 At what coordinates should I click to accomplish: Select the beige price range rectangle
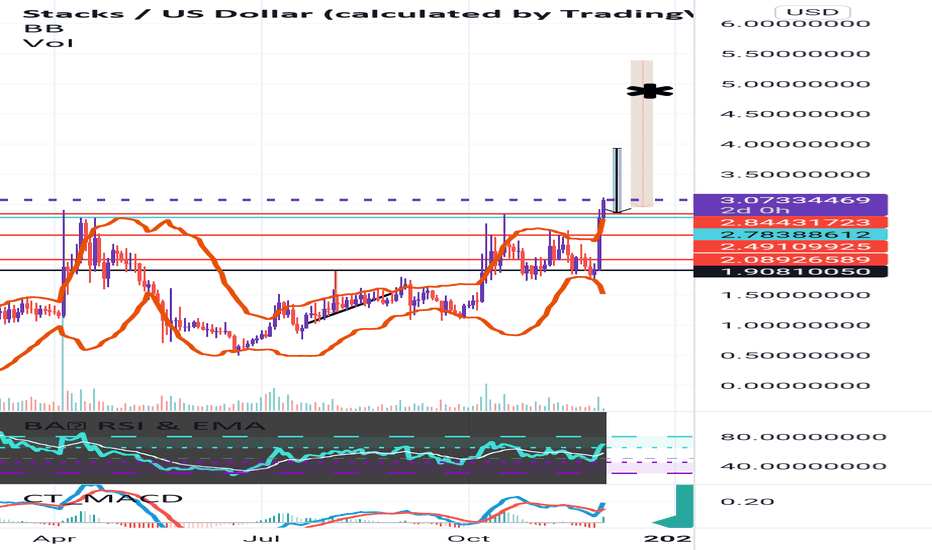[642, 133]
